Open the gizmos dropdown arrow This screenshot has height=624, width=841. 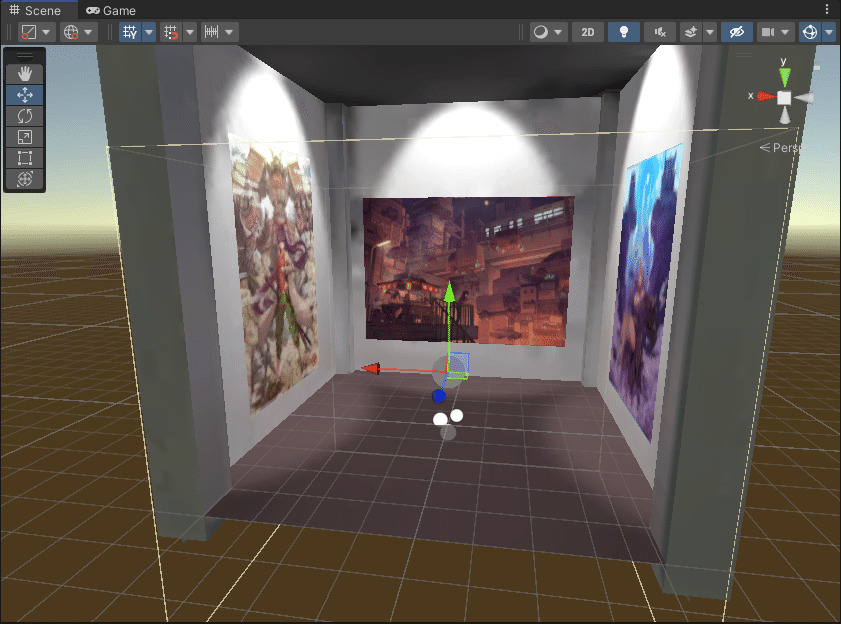point(829,32)
